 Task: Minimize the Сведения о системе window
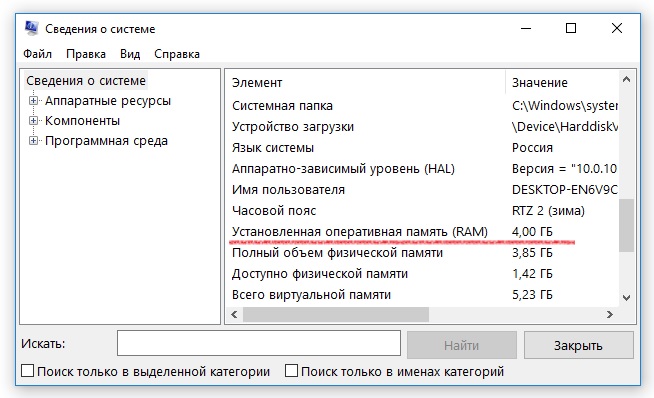point(526,28)
